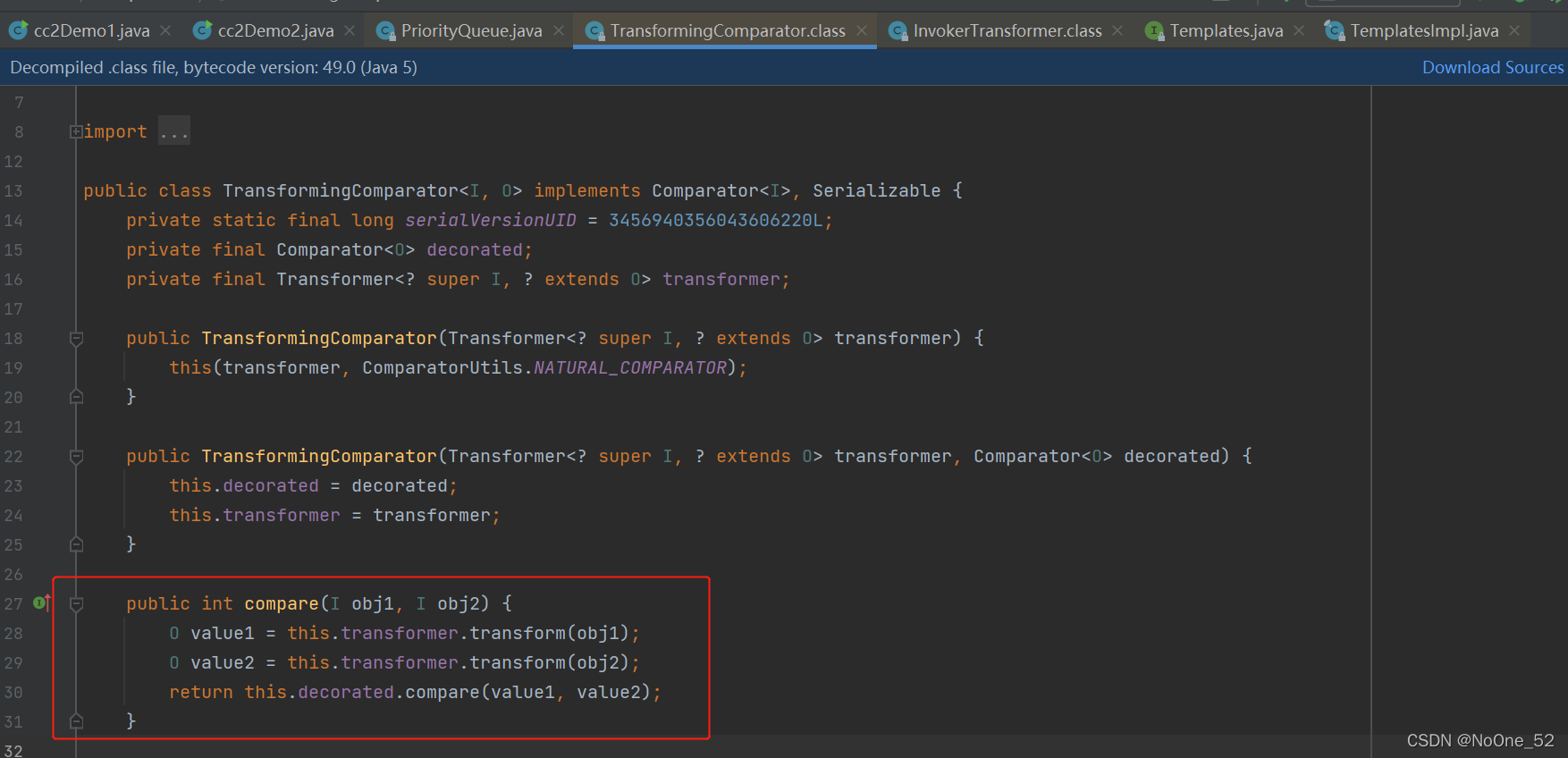The image size is (1568, 758).
Task: Click the NATURAL_COMPARATOR constant
Action: tap(630, 367)
